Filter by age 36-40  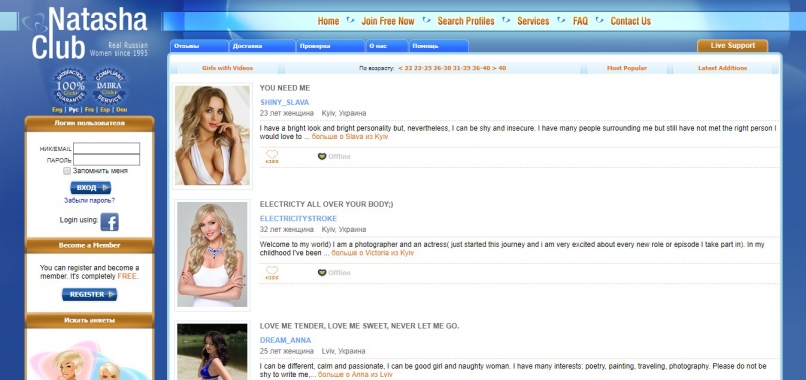(x=481, y=68)
